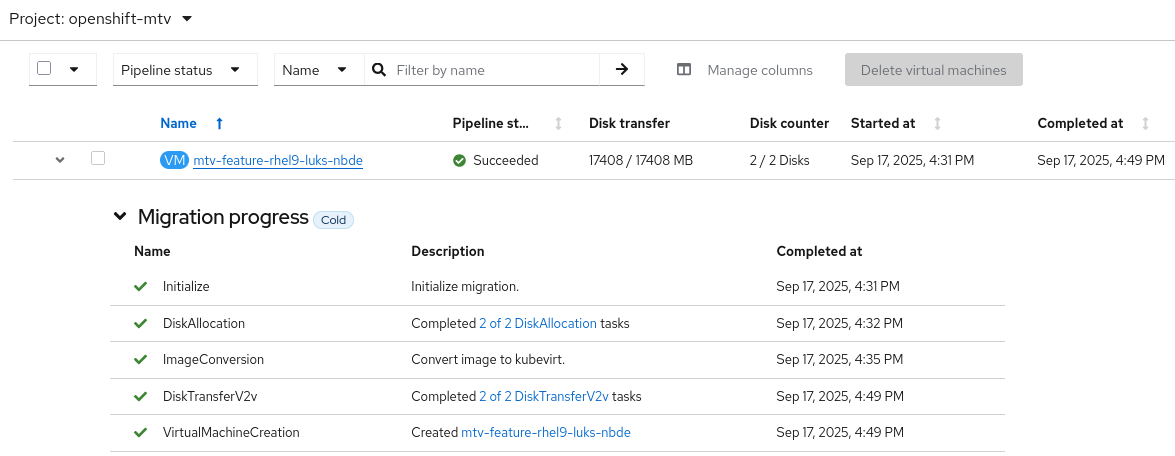
Task: Click the Pipeline status sort icon
Action: coord(558,124)
